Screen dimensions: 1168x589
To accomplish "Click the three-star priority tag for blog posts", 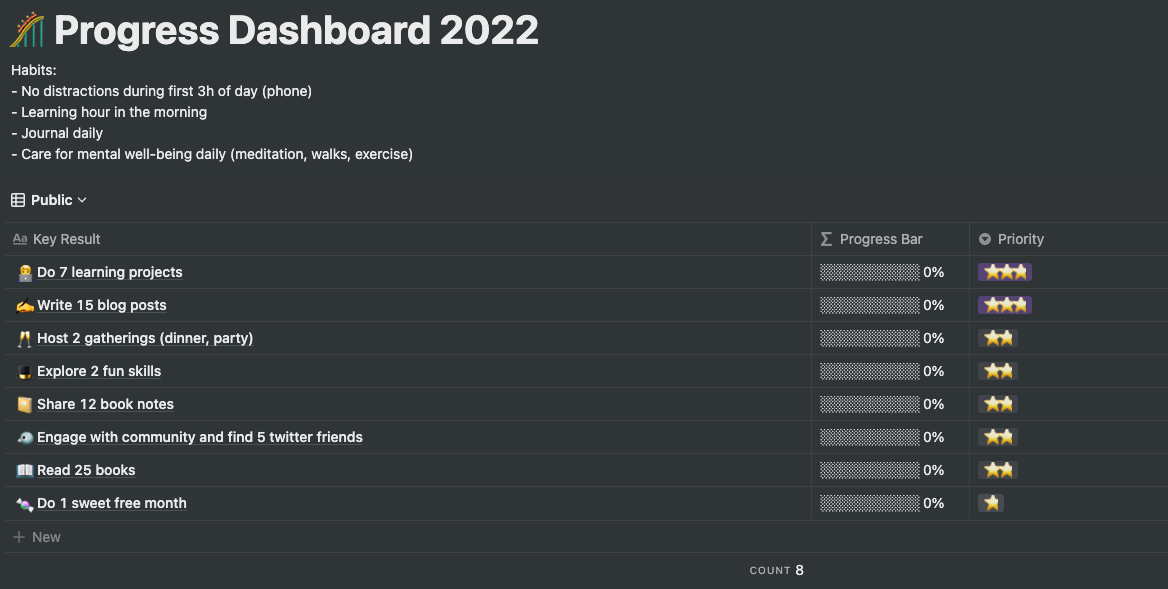I will (1005, 305).
